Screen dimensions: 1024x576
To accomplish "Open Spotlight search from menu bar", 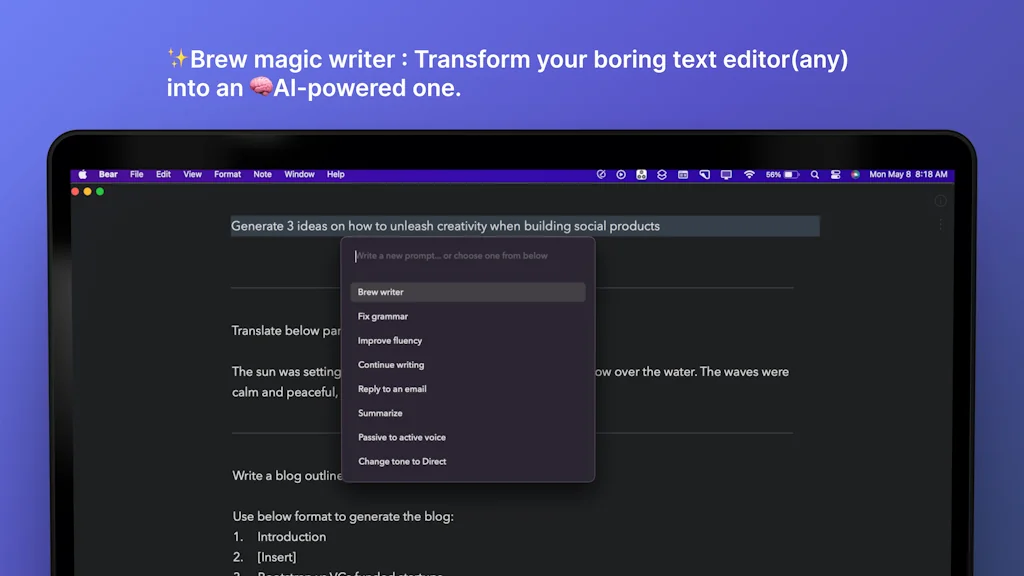I will (x=813, y=174).
